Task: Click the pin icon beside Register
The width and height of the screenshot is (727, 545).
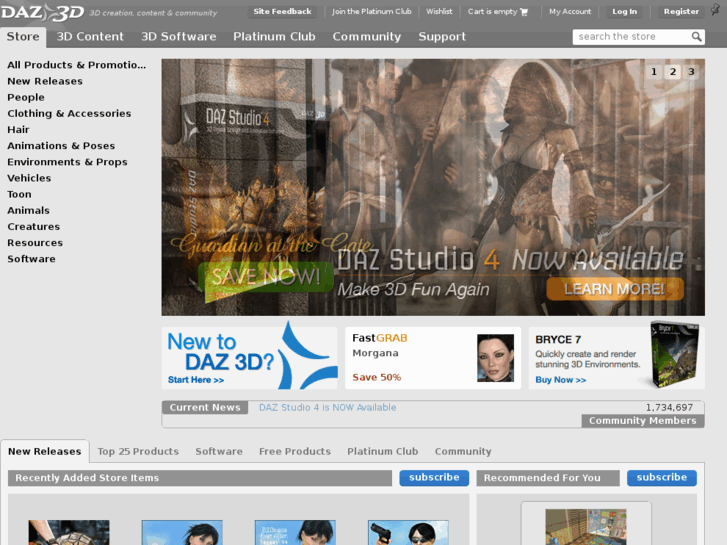Action: (715, 10)
